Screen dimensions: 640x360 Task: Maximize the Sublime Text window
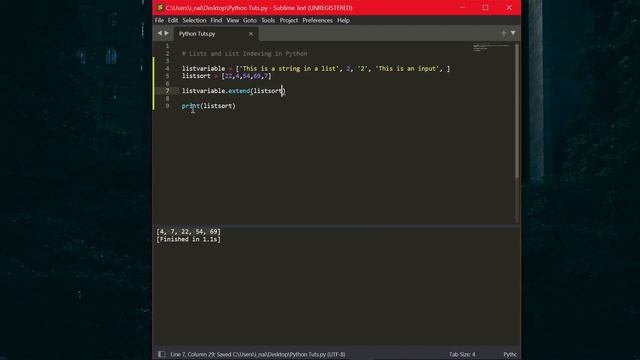click(x=485, y=8)
